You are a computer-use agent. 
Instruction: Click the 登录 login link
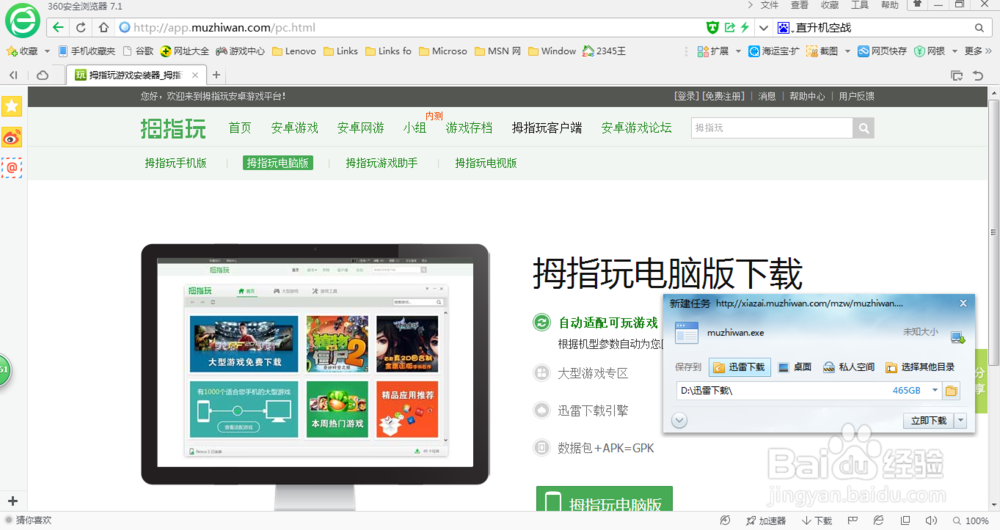pyautogui.click(x=686, y=96)
